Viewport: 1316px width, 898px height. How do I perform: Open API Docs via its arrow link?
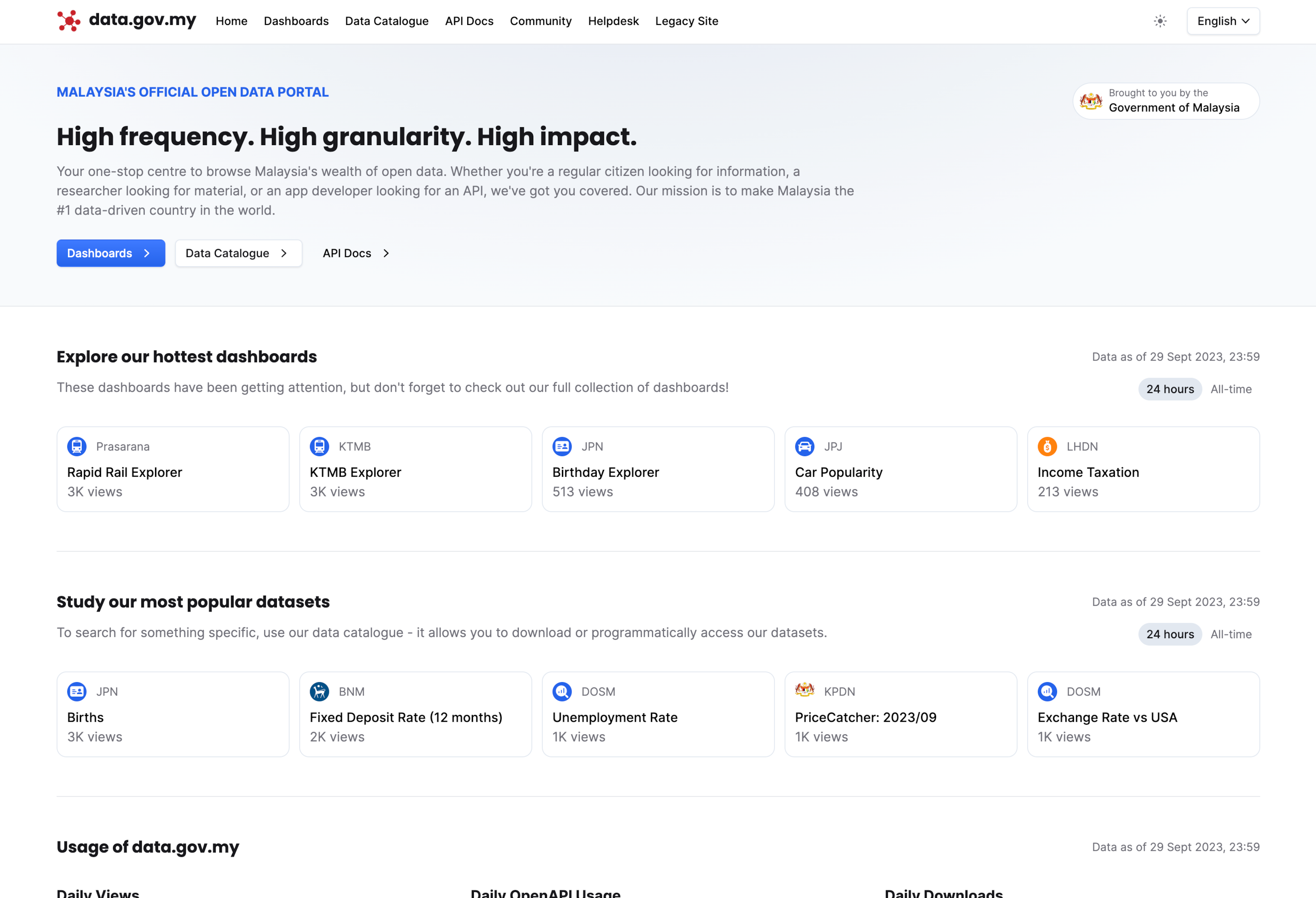tap(356, 253)
